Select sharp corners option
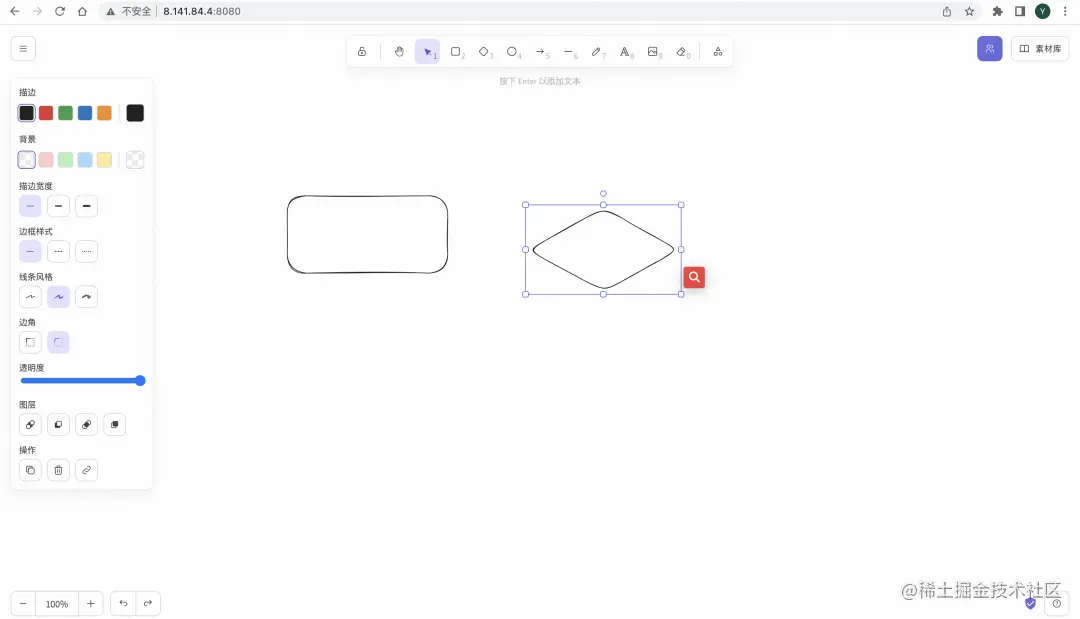Screen dimensions: 1080x619 click(30, 342)
